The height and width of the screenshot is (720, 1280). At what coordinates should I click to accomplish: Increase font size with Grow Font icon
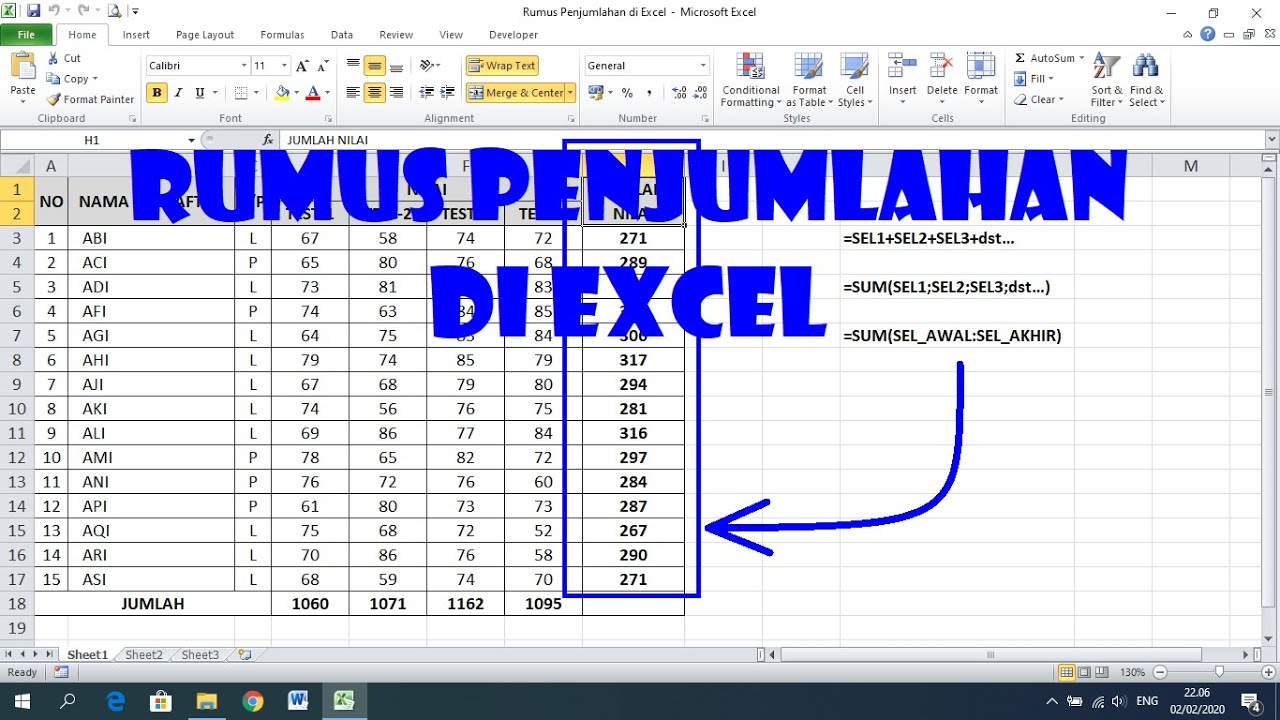[302, 65]
